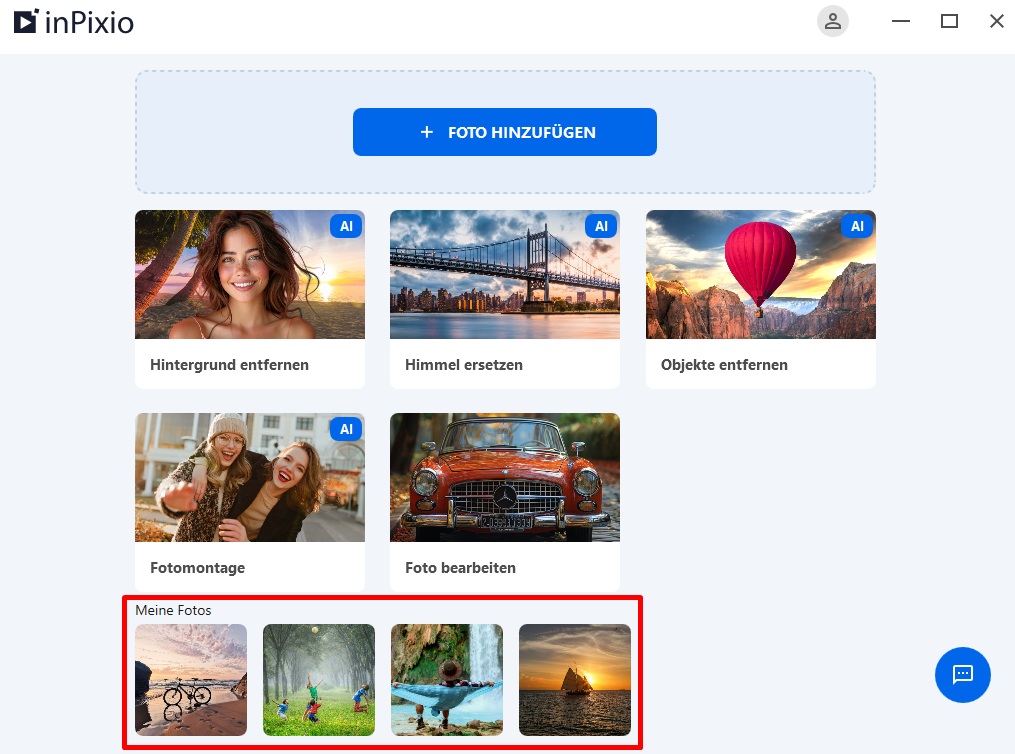Click AI badge on Himmel ersetzen card
Screen dimensions: 1015x754
point(601,226)
